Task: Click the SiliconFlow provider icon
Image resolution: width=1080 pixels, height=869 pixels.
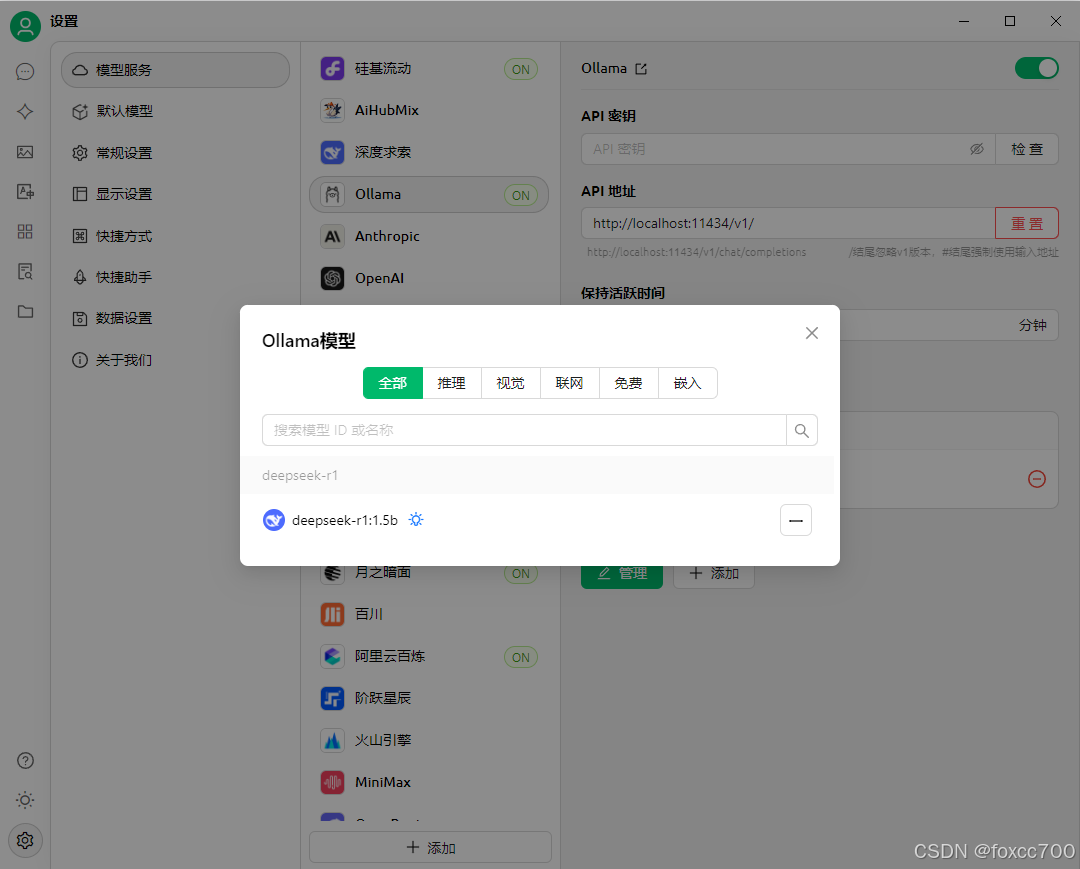Action: [333, 69]
